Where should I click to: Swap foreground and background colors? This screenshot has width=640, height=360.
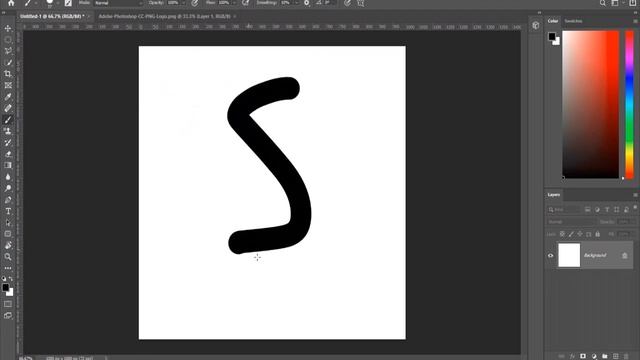11,279
